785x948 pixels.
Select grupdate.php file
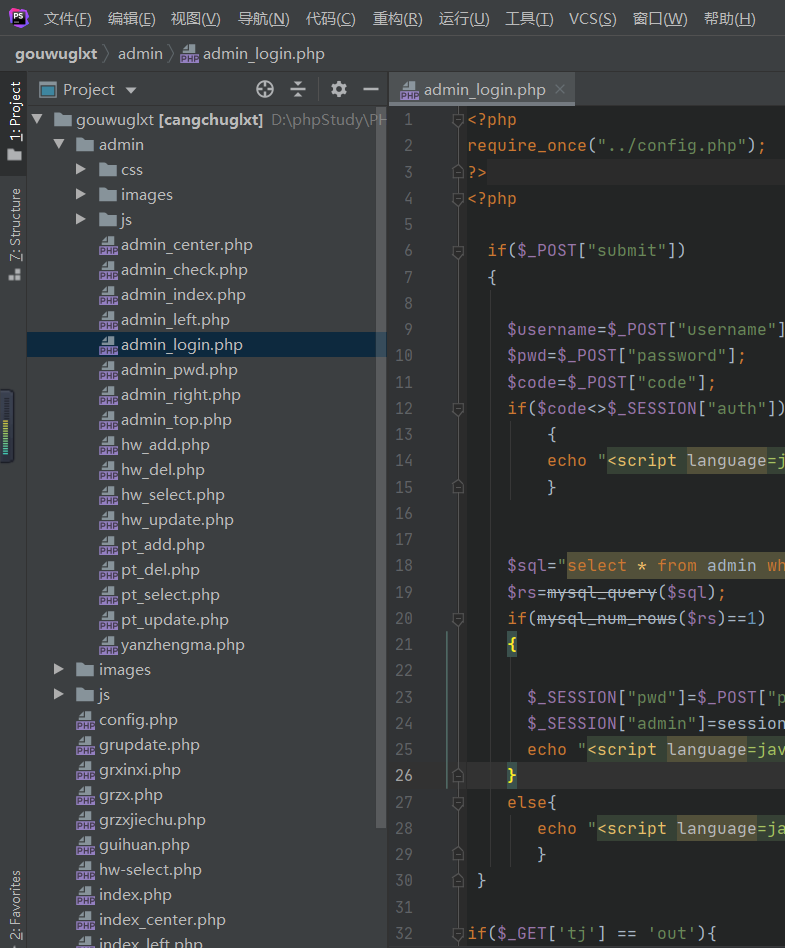pos(149,745)
